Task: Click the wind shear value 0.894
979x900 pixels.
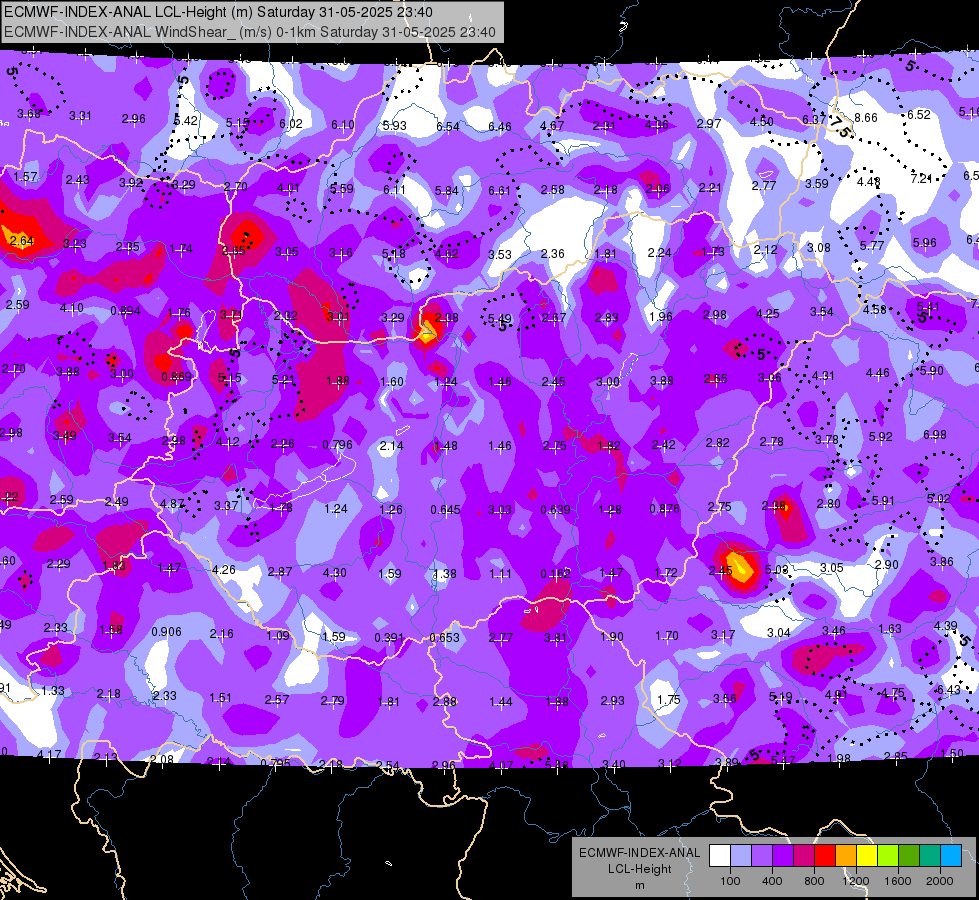Action: coord(125,310)
